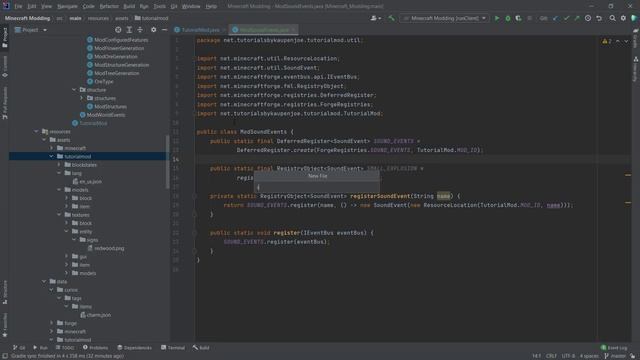
Task: Open the Problems tool window
Action: click(96, 348)
